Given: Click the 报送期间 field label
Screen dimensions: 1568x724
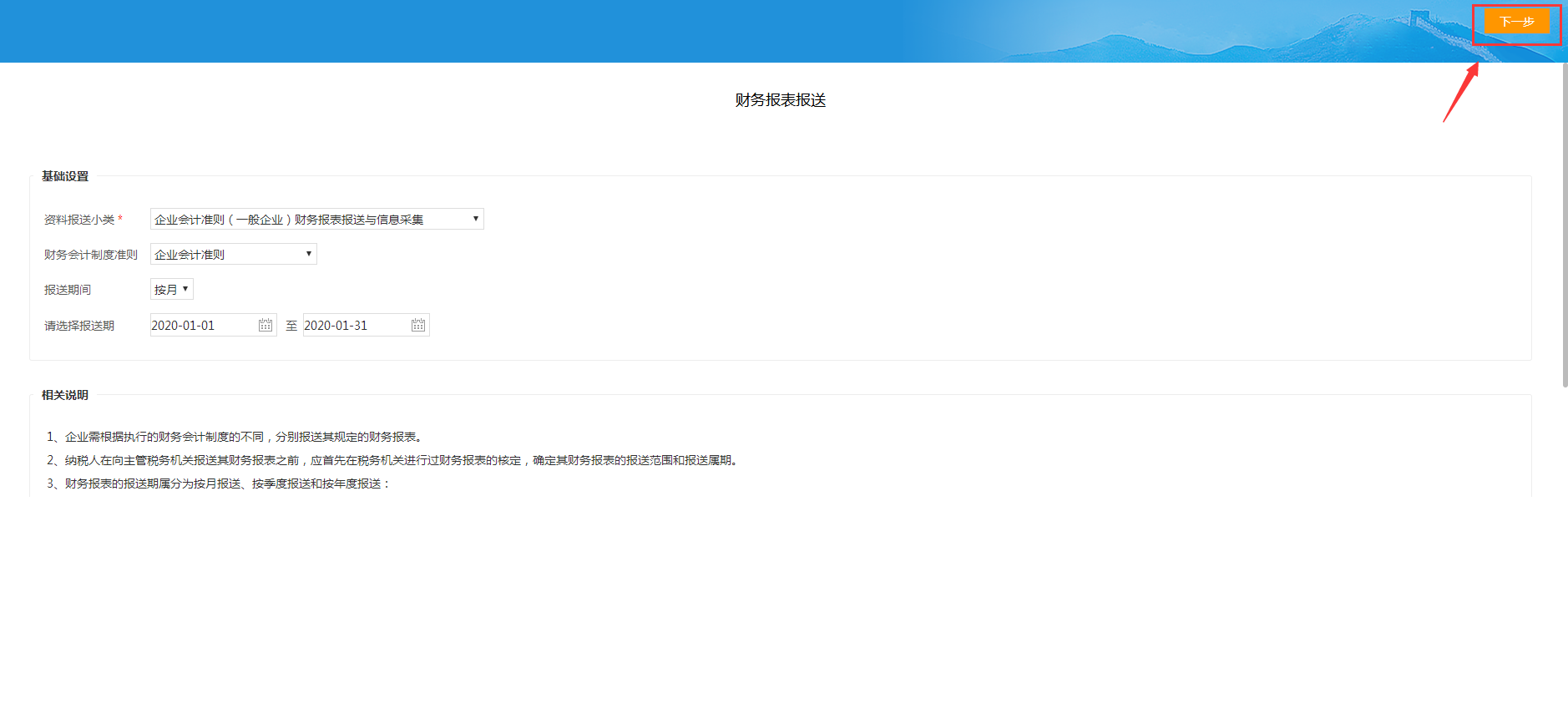Looking at the screenshot, I should click(68, 290).
